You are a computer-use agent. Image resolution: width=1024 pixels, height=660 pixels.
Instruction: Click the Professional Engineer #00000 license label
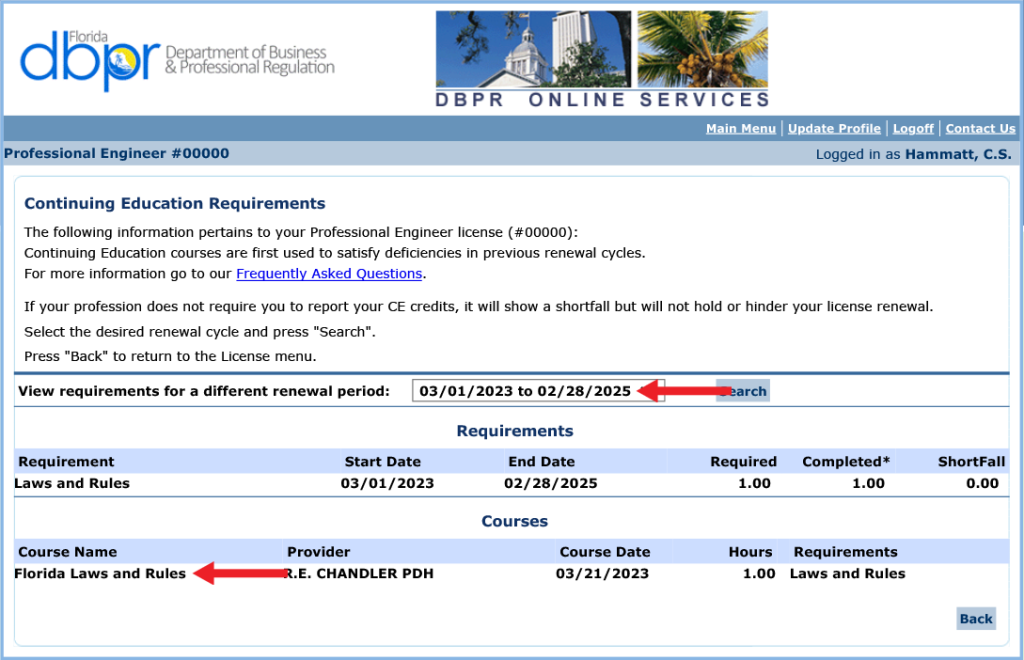click(120, 153)
